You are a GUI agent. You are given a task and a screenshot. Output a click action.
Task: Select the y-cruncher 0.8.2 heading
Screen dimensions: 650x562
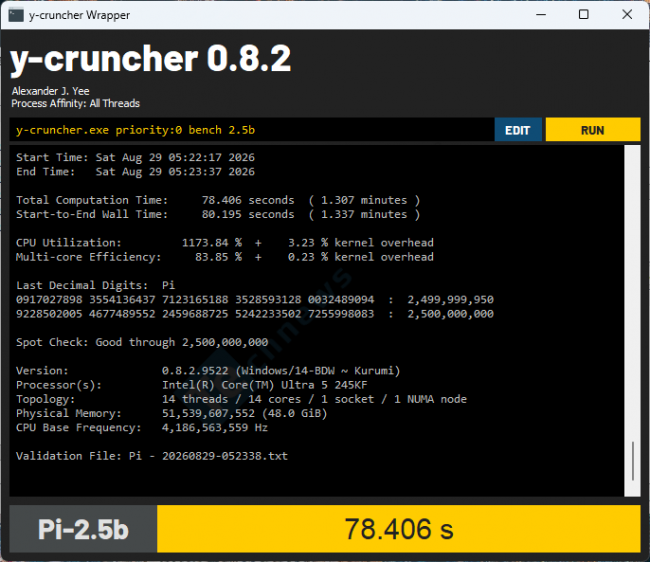tap(150, 60)
